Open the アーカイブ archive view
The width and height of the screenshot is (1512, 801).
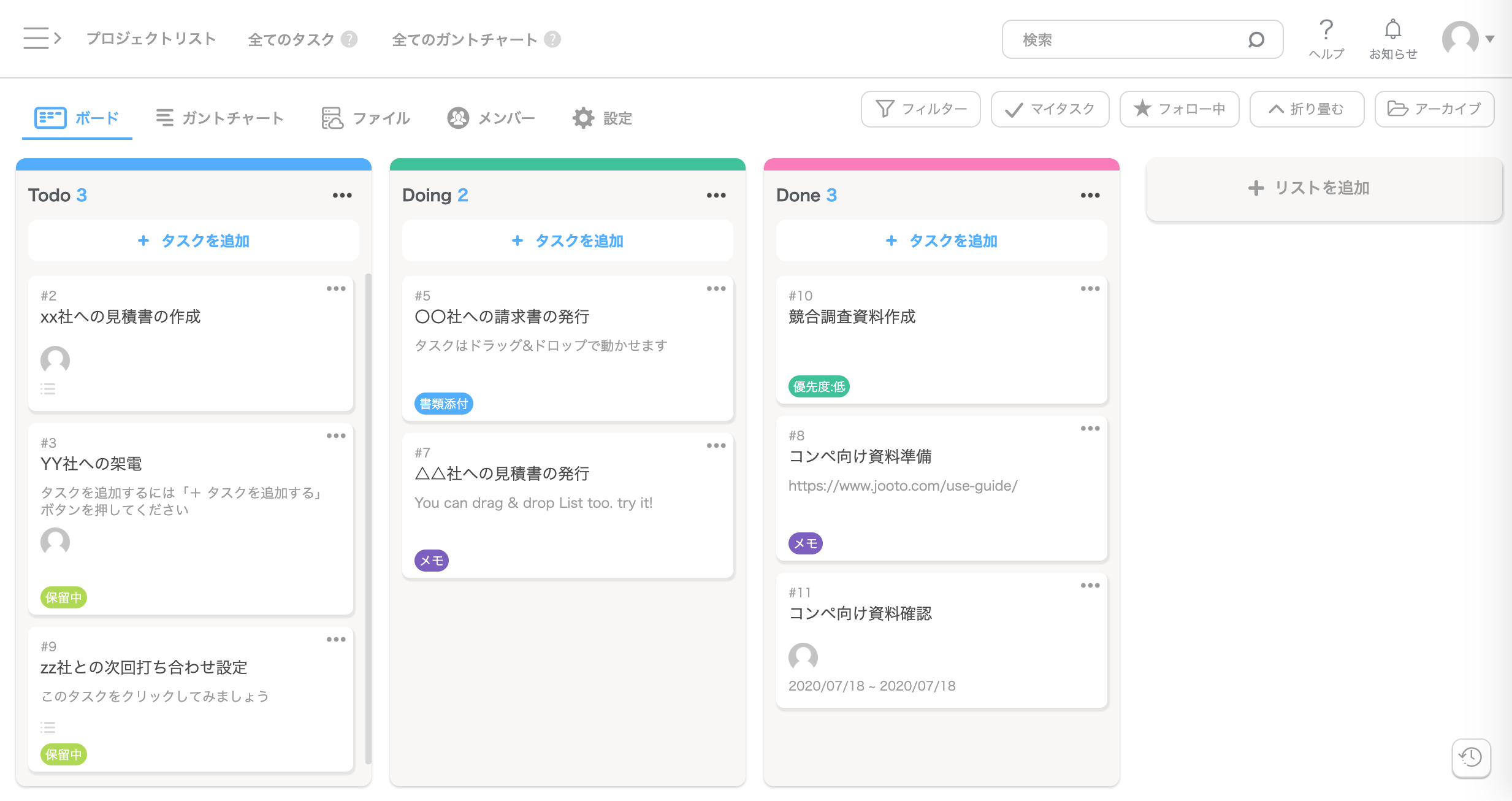(x=1434, y=109)
